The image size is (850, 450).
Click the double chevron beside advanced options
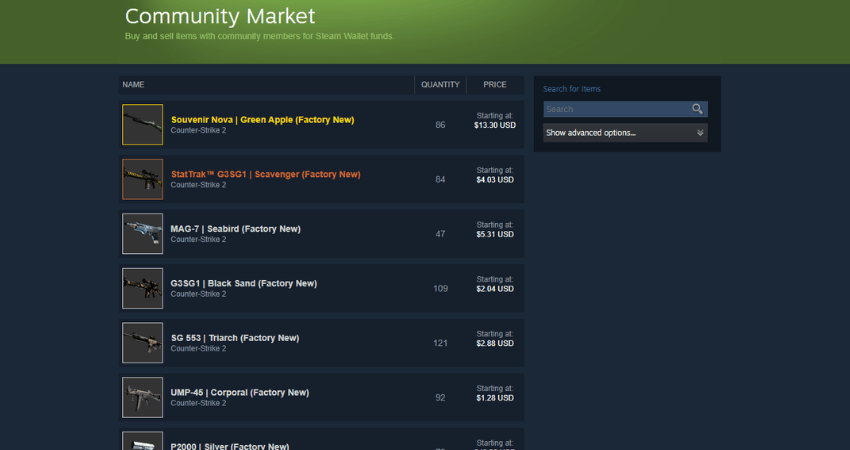click(x=699, y=133)
